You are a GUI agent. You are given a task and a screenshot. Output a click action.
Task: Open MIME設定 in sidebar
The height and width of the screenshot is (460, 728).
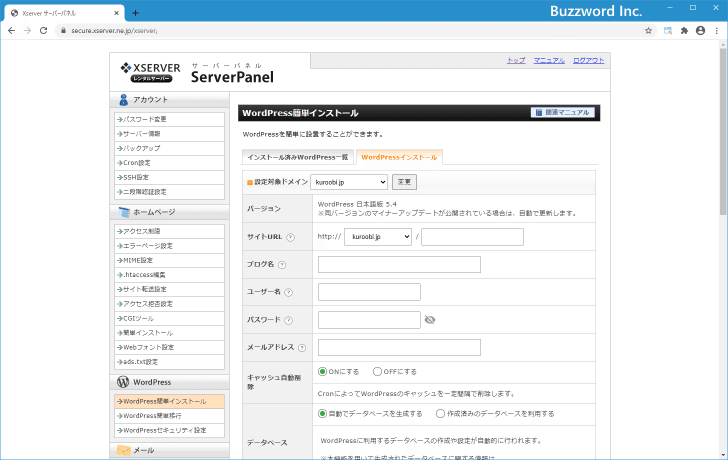coord(169,260)
